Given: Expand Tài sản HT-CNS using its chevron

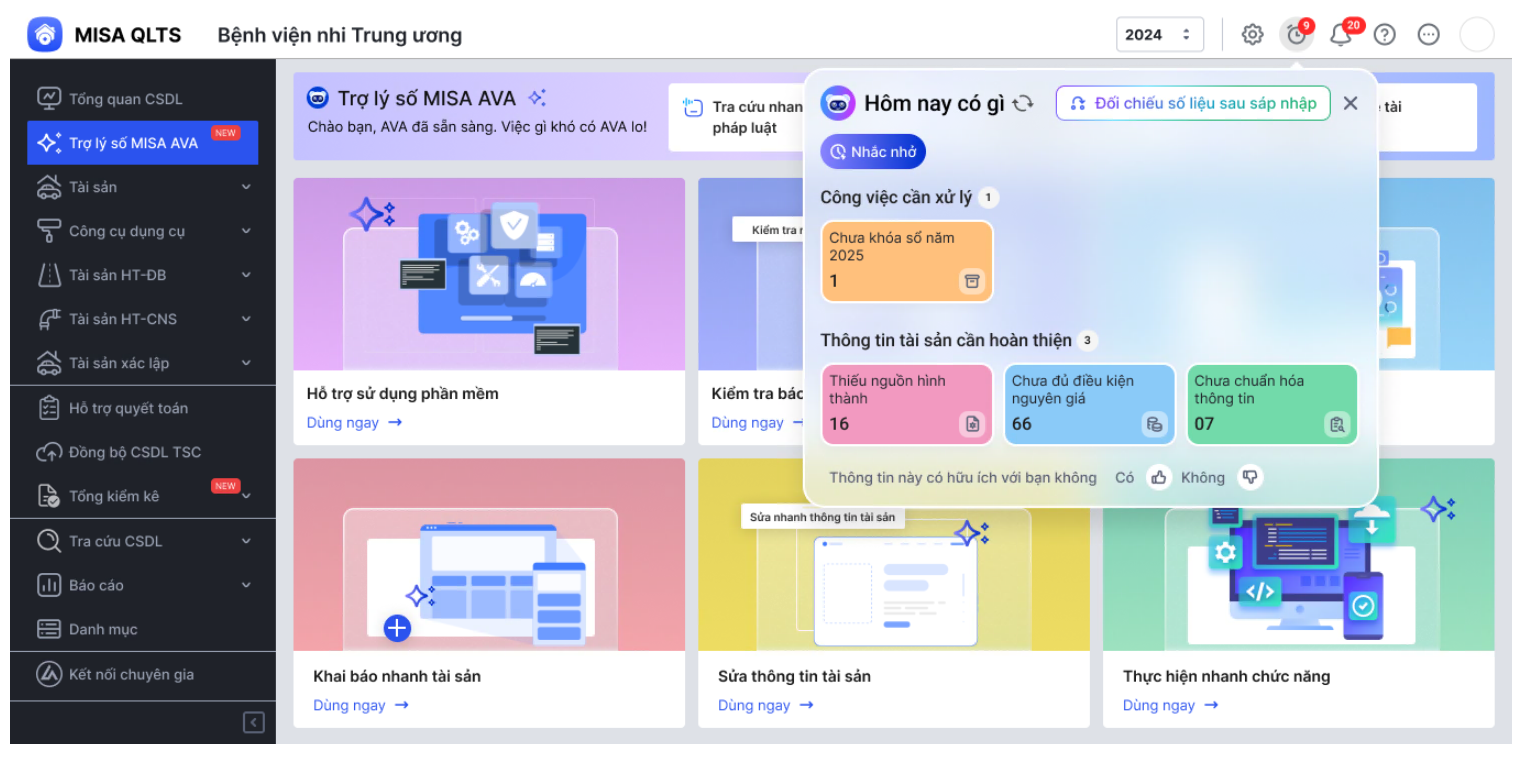Looking at the screenshot, I should point(246,319).
